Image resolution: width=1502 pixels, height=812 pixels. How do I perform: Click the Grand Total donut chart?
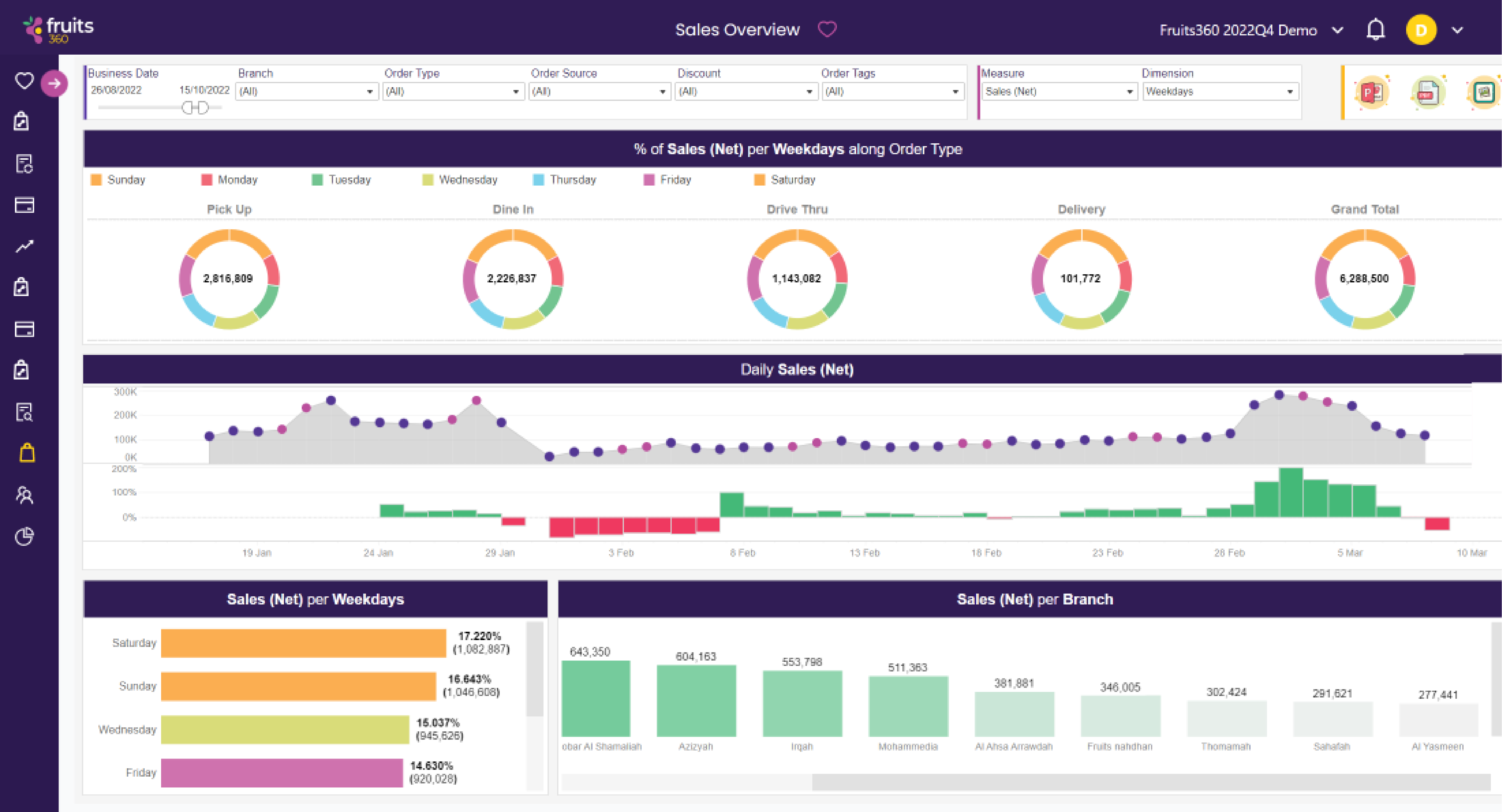[1365, 279]
